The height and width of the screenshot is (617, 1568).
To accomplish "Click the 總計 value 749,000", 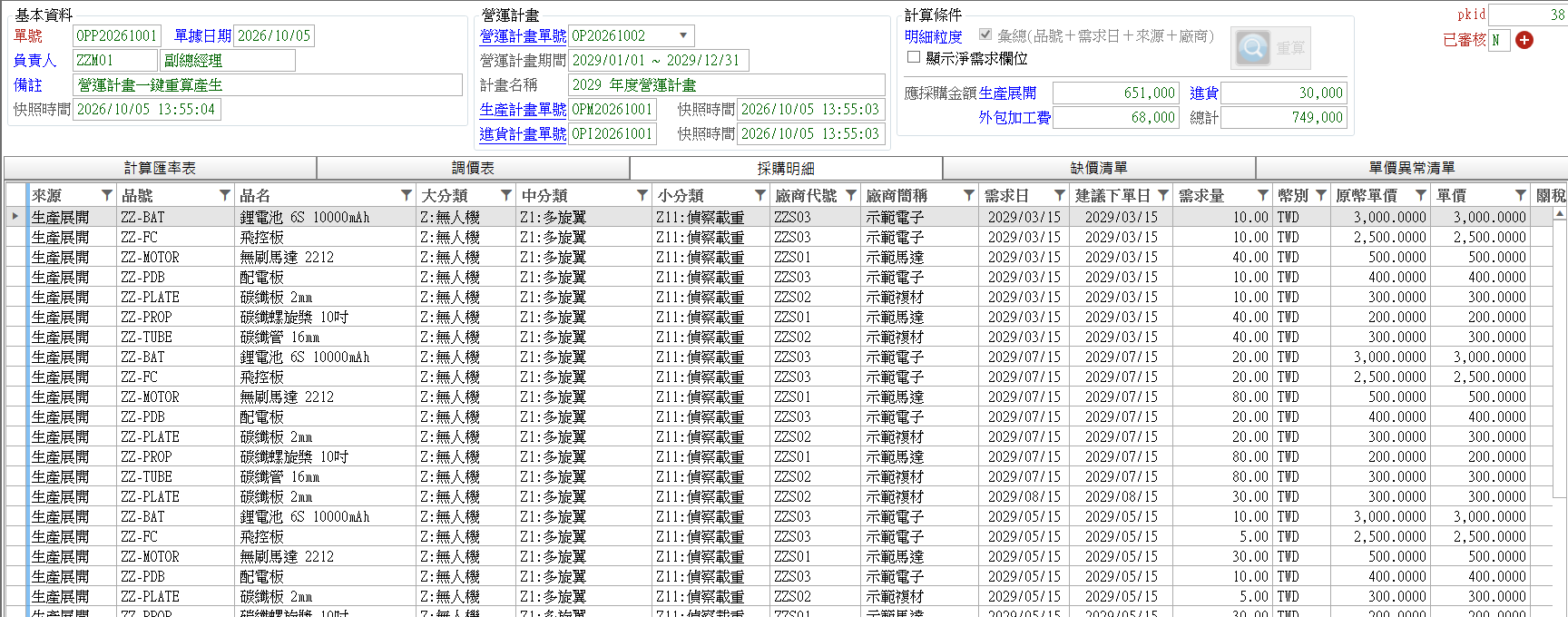I will click(1283, 117).
